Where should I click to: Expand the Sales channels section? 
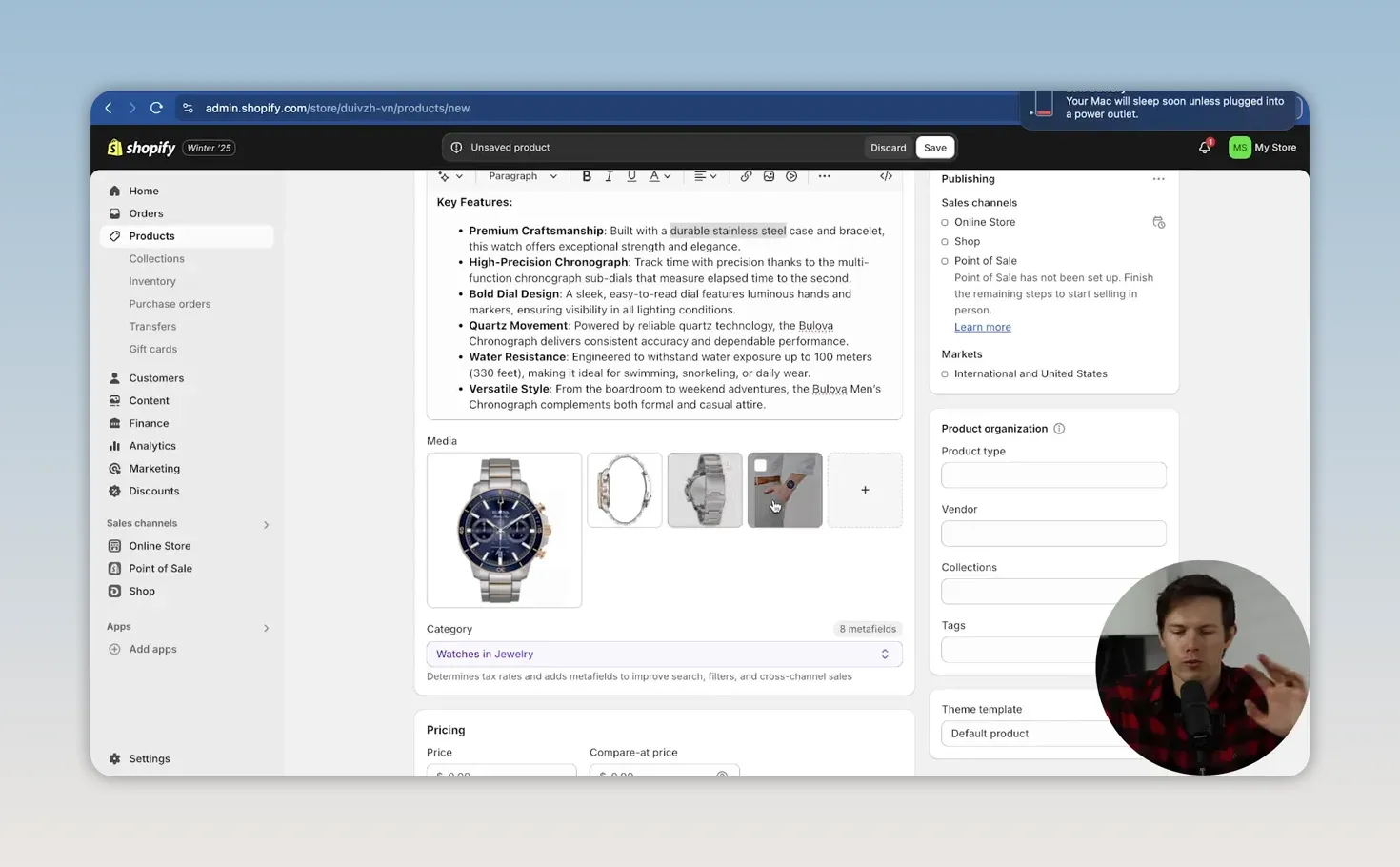[266, 524]
